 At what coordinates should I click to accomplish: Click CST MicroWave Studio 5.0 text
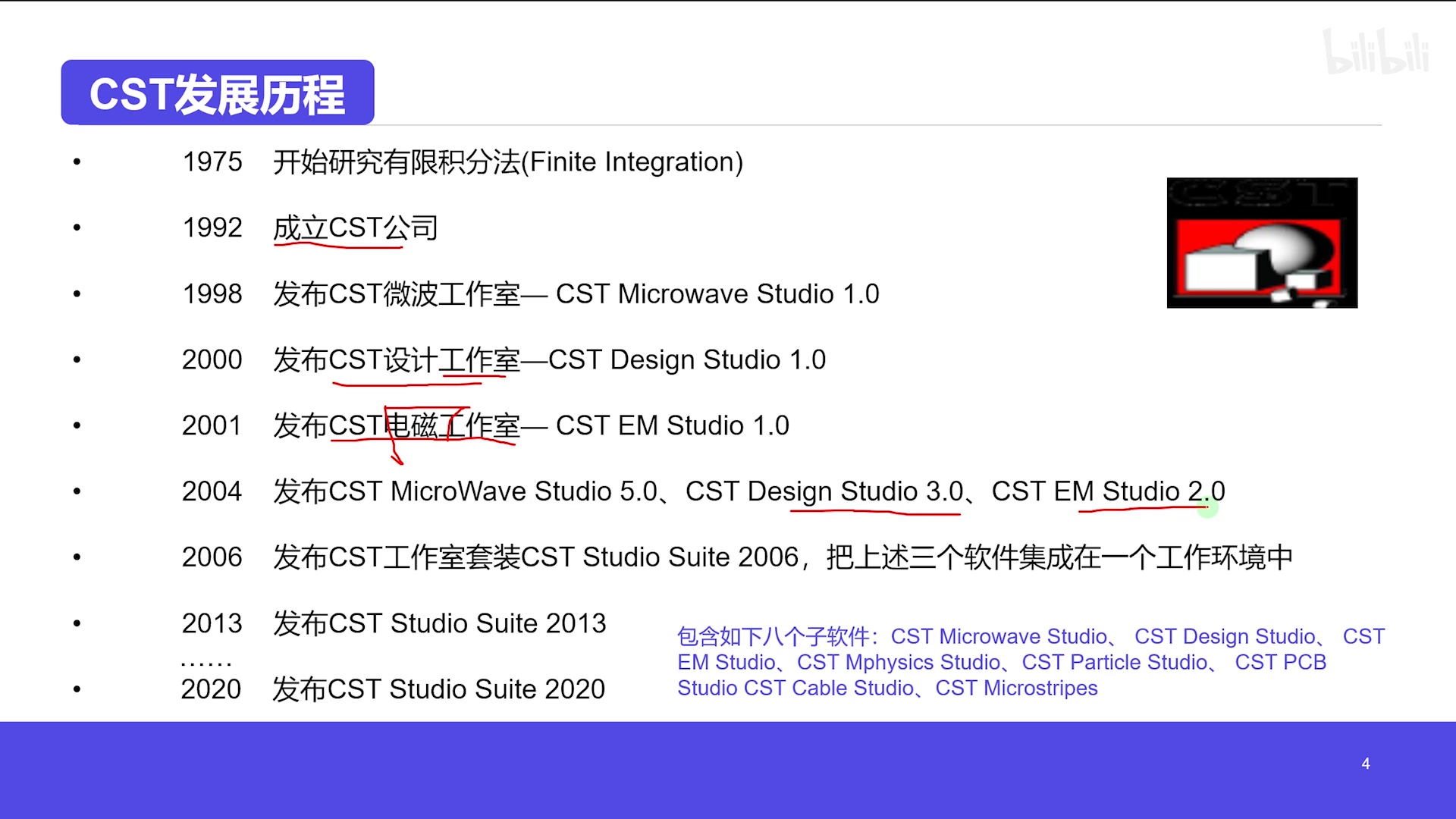point(494,491)
